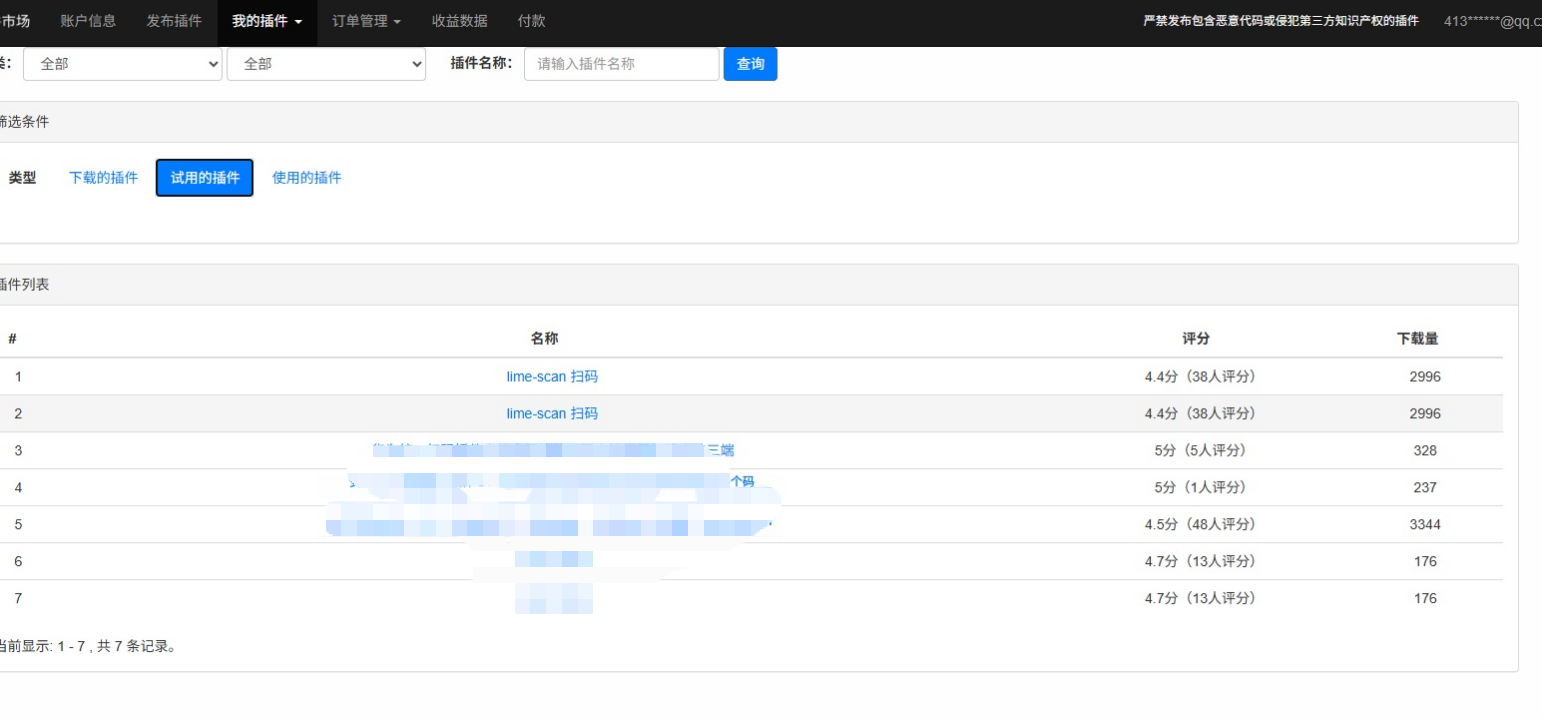Open lime-scan 扫码 link in row 1
The width and height of the screenshot is (1542, 718).
coord(552,377)
